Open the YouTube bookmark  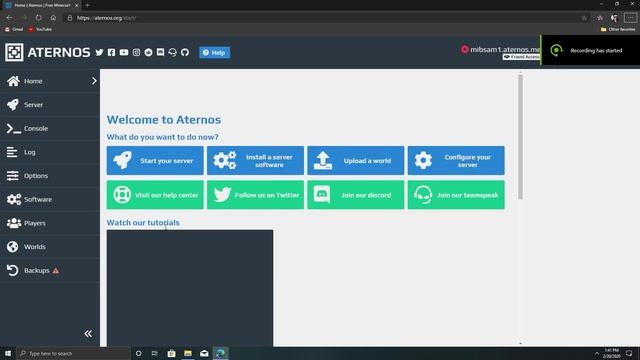coord(40,29)
